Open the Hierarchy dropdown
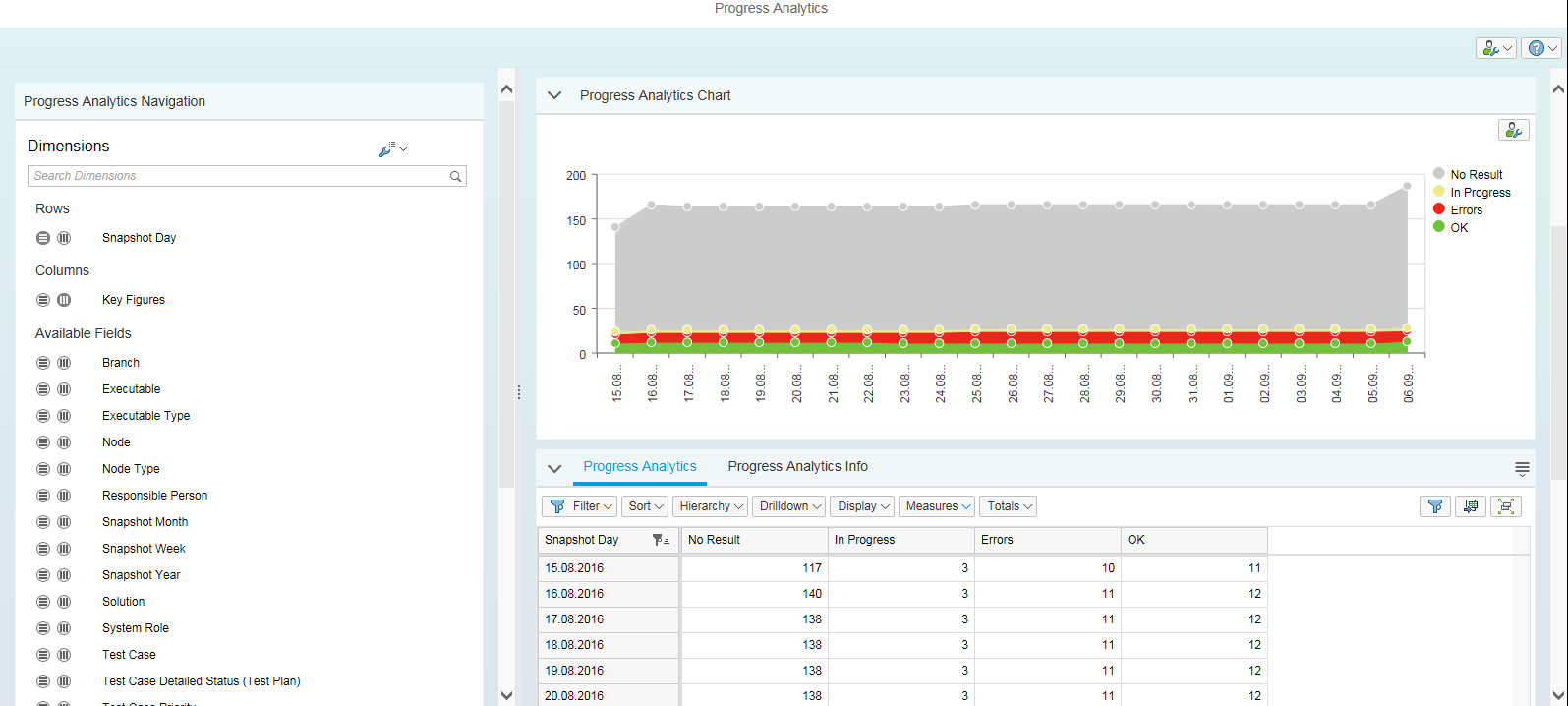This screenshot has width=1568, height=706. [711, 506]
